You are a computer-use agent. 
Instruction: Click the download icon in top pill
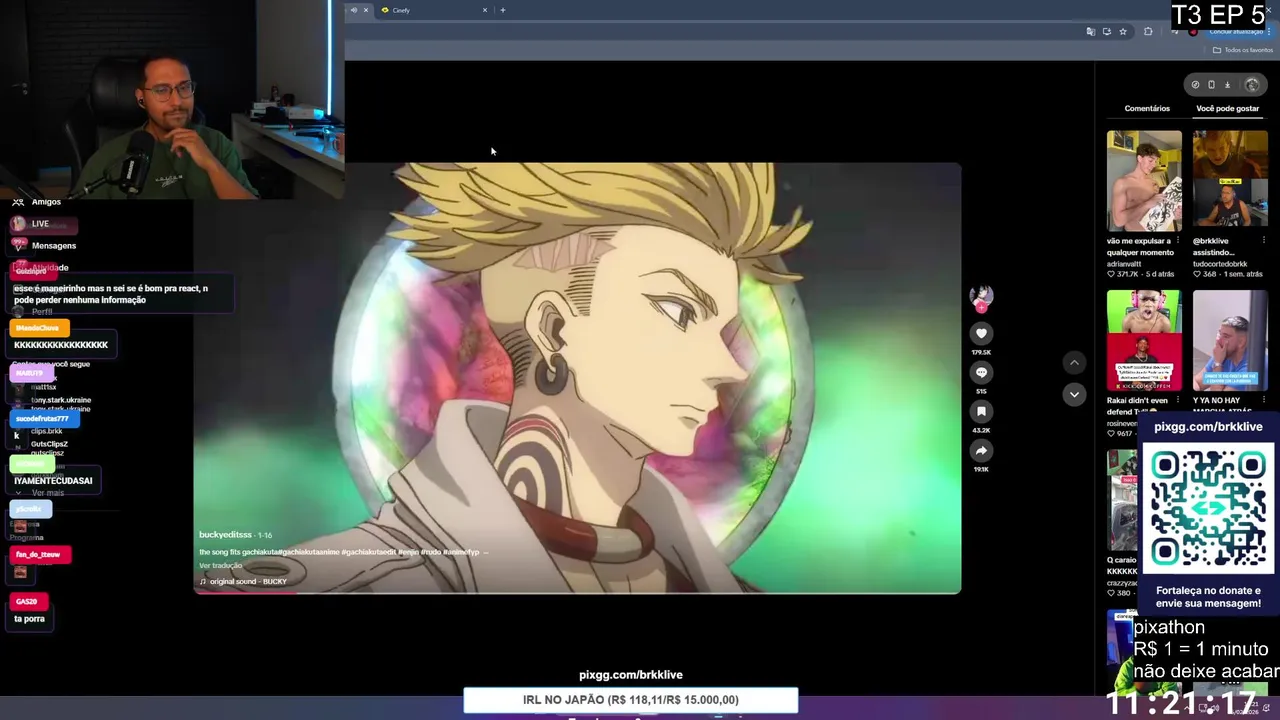pyautogui.click(x=1227, y=85)
